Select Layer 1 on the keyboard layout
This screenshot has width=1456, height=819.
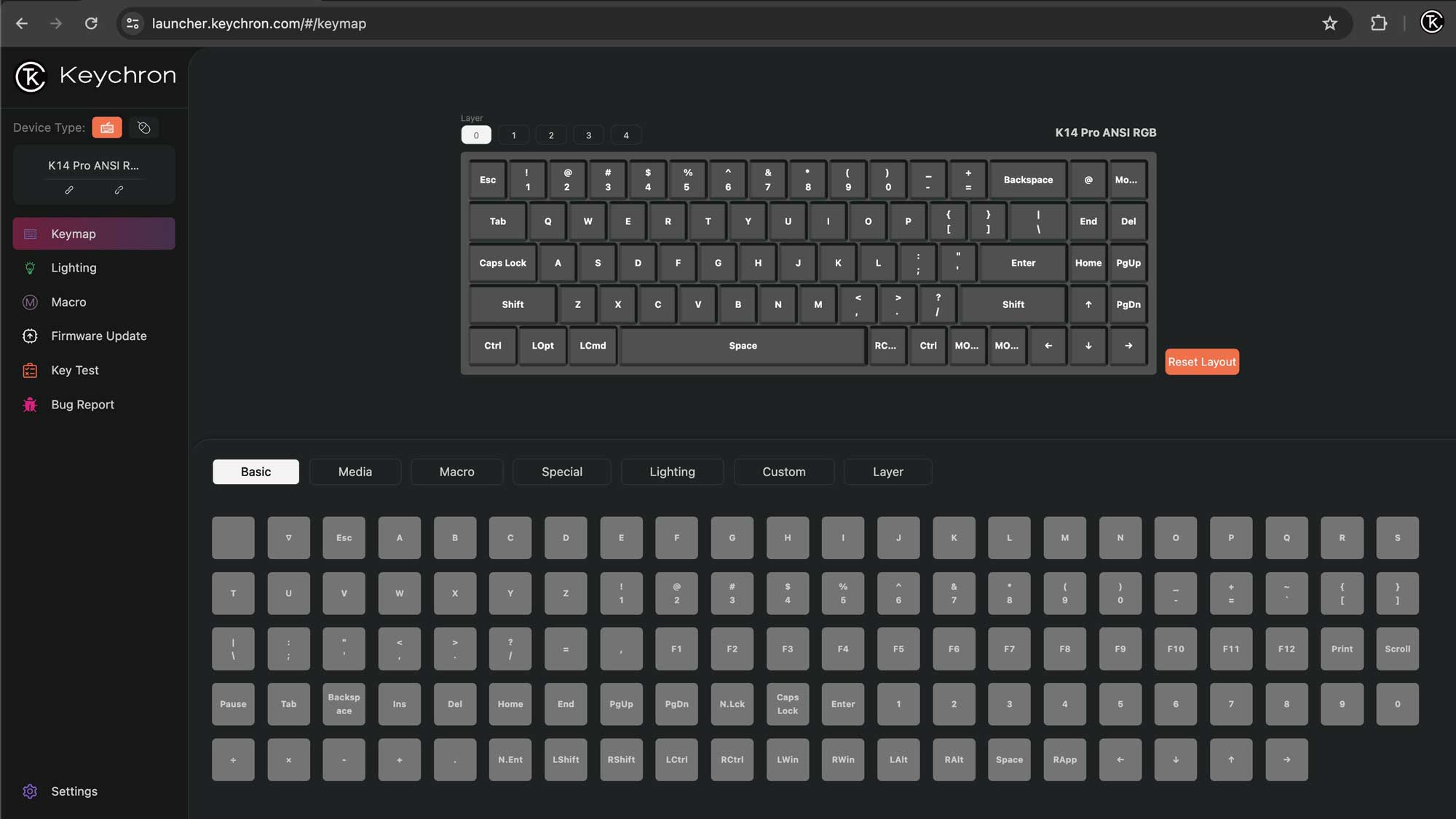513,133
